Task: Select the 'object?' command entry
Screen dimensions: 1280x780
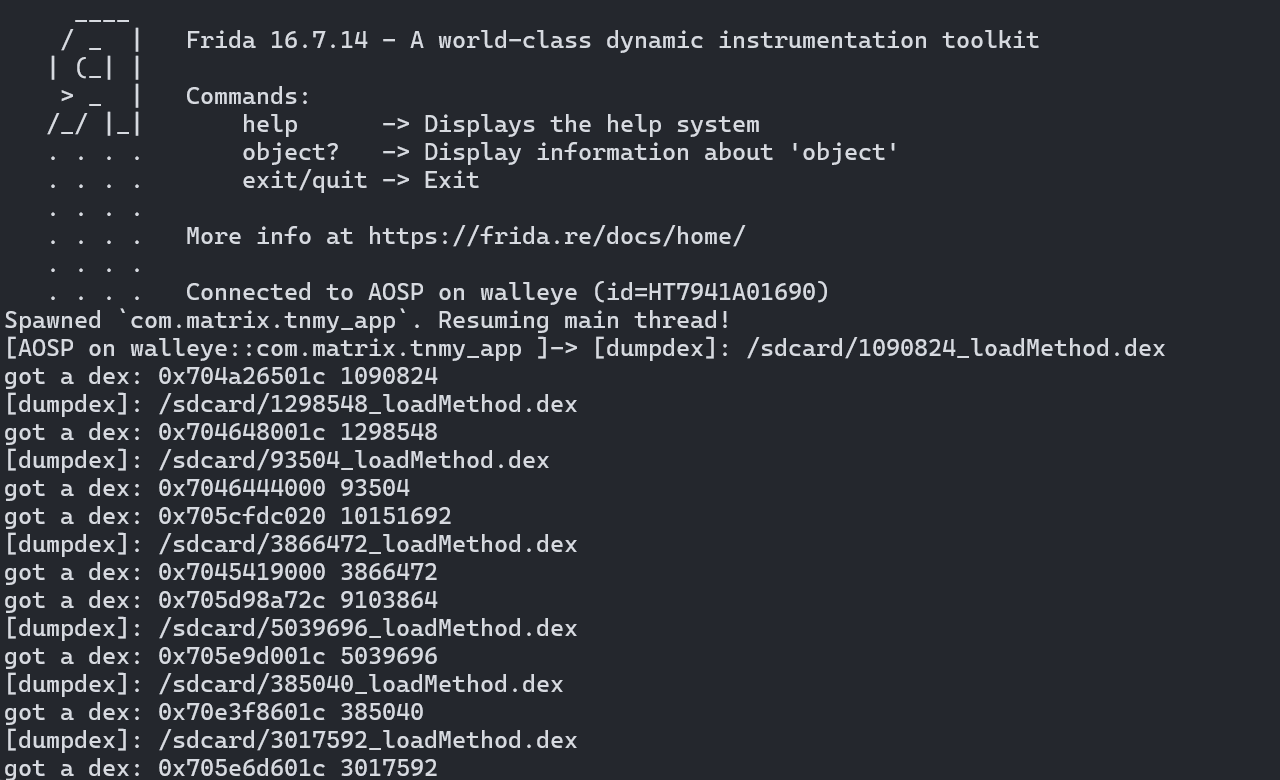Action: (x=570, y=152)
